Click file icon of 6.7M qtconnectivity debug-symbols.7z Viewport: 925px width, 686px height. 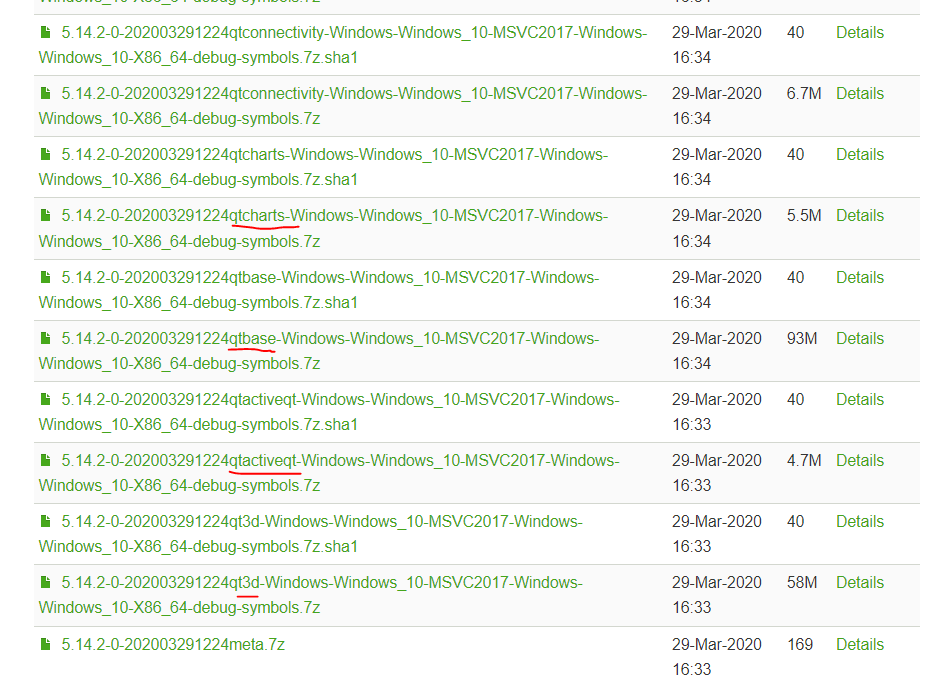(45, 94)
